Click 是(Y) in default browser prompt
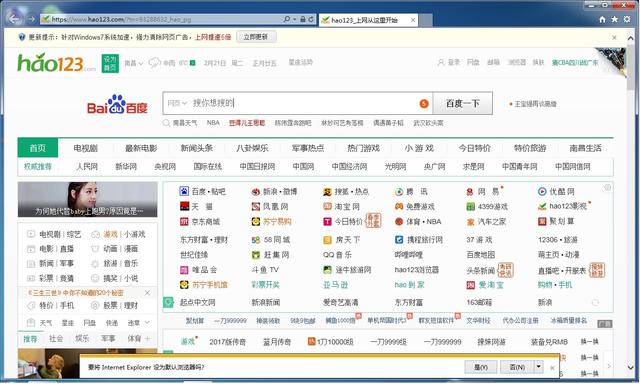Image resolution: width=640 pixels, height=384 pixels. [480, 367]
